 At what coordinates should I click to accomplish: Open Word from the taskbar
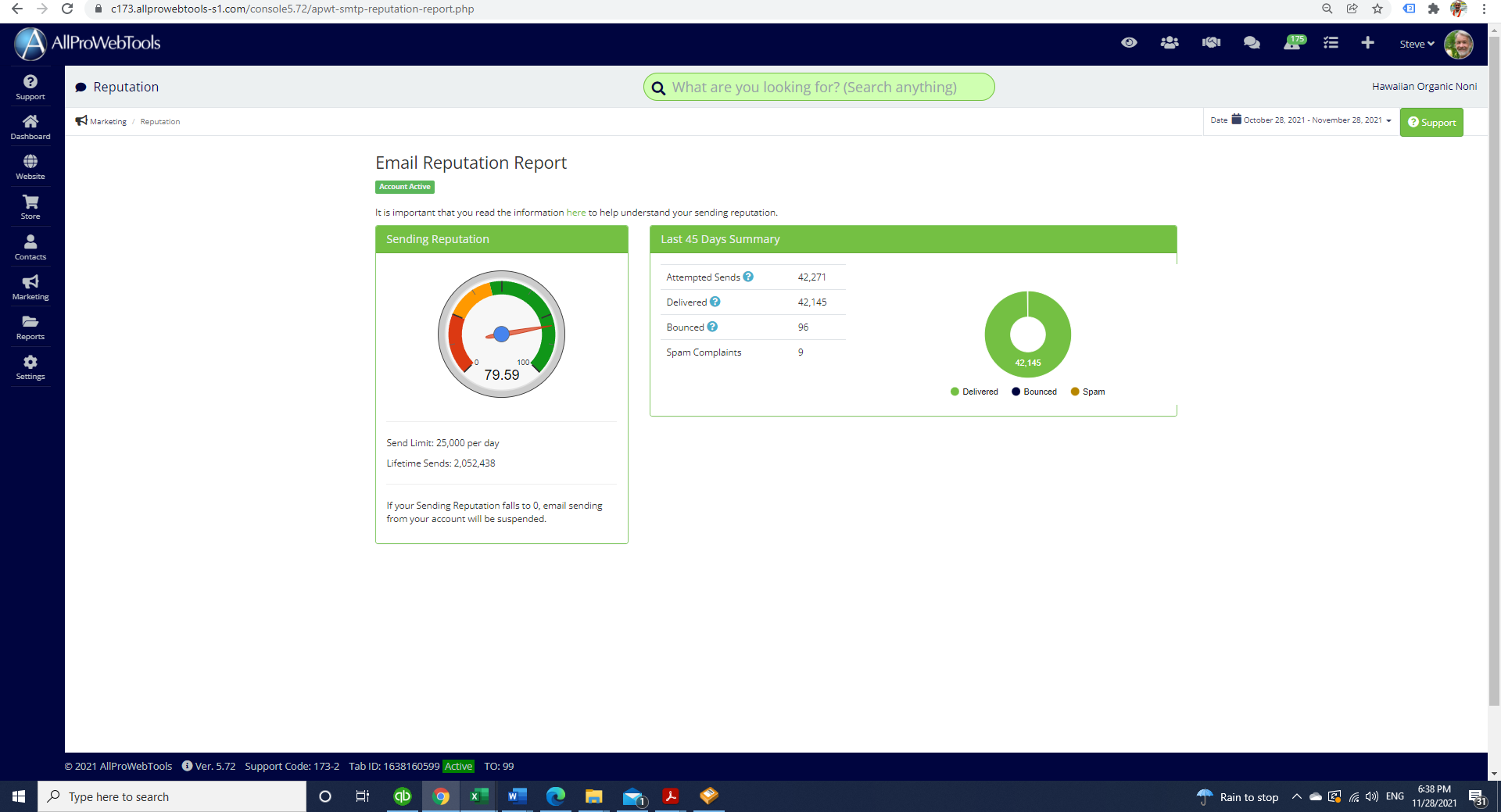517,796
